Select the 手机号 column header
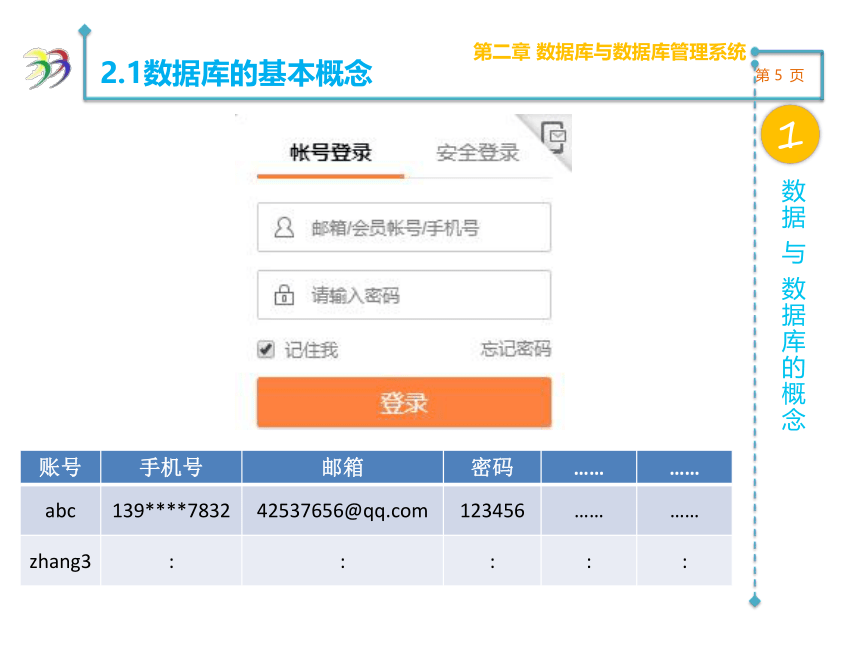This screenshot has height=645, width=860. point(171,467)
